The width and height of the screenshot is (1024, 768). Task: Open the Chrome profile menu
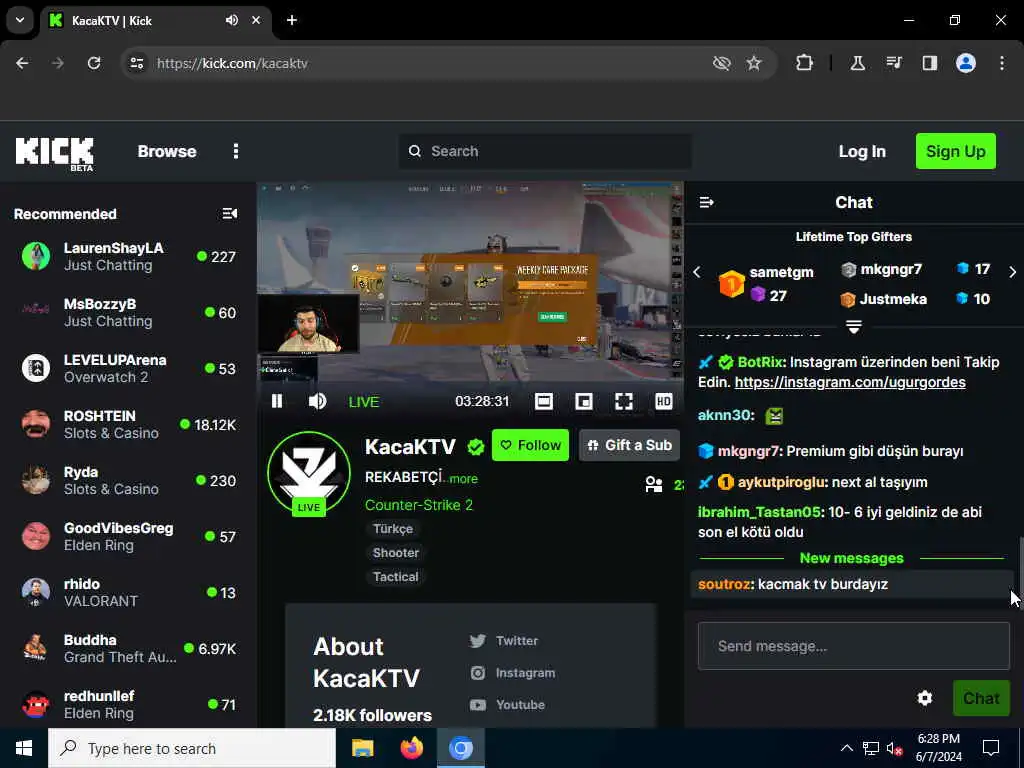[966, 63]
